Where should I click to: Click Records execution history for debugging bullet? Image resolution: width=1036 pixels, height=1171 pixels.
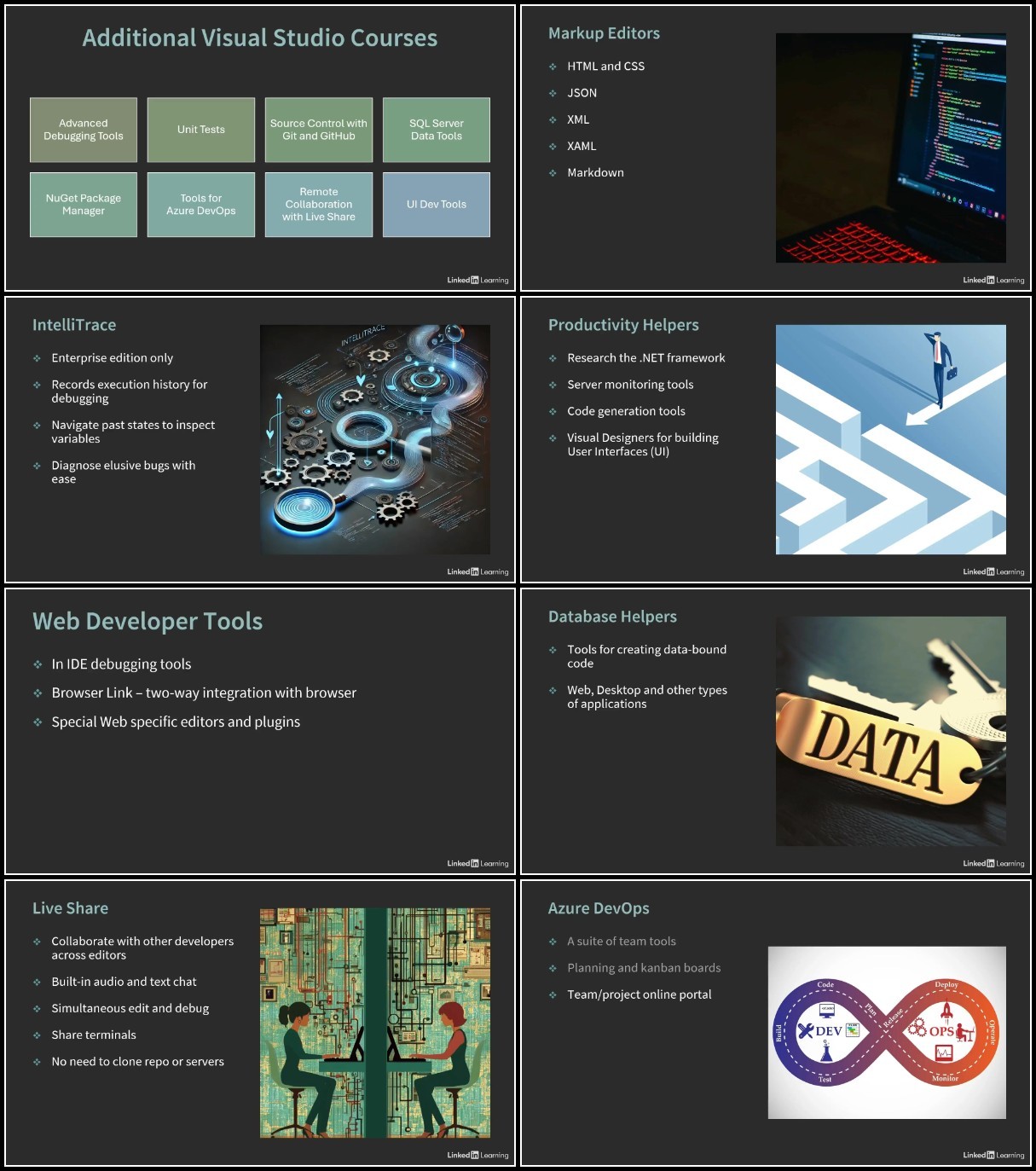tap(130, 391)
